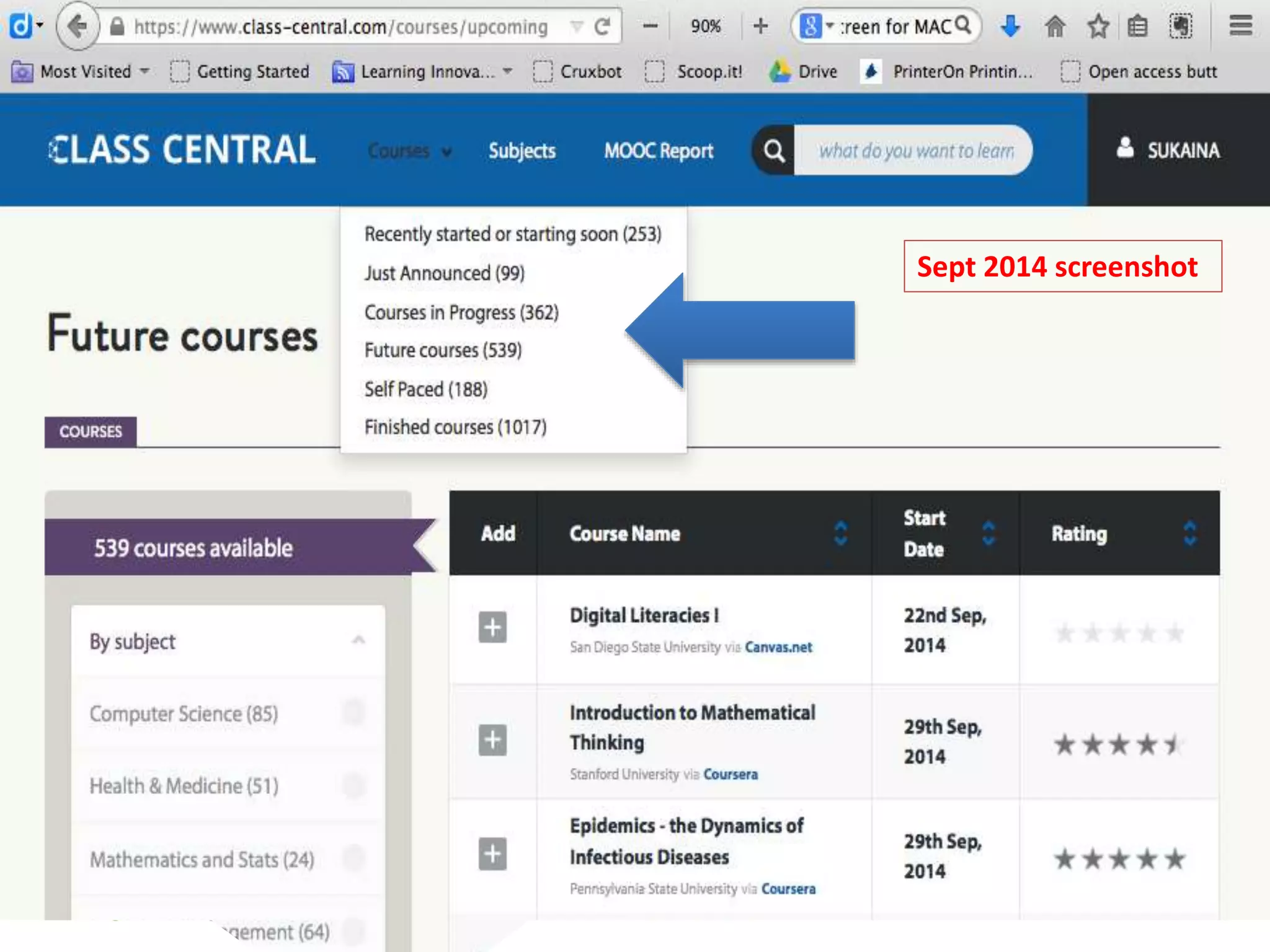Choose Just Announced (99) from menu
The height and width of the screenshot is (952, 1270).
click(444, 273)
